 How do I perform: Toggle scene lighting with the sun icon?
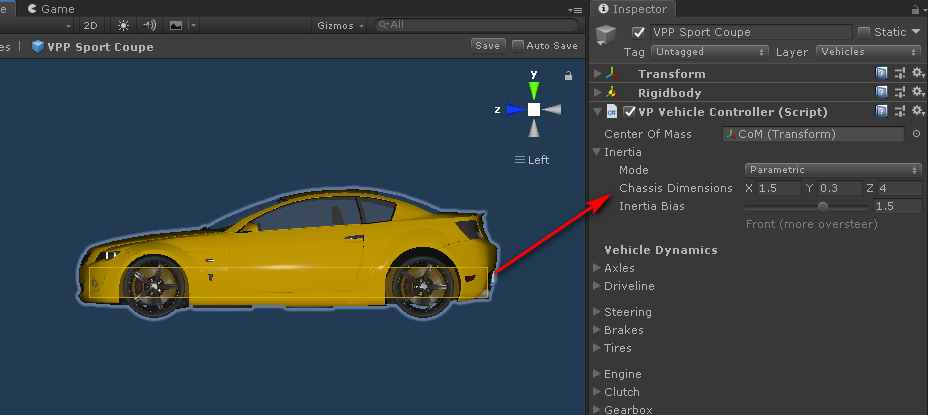pyautogui.click(x=123, y=25)
